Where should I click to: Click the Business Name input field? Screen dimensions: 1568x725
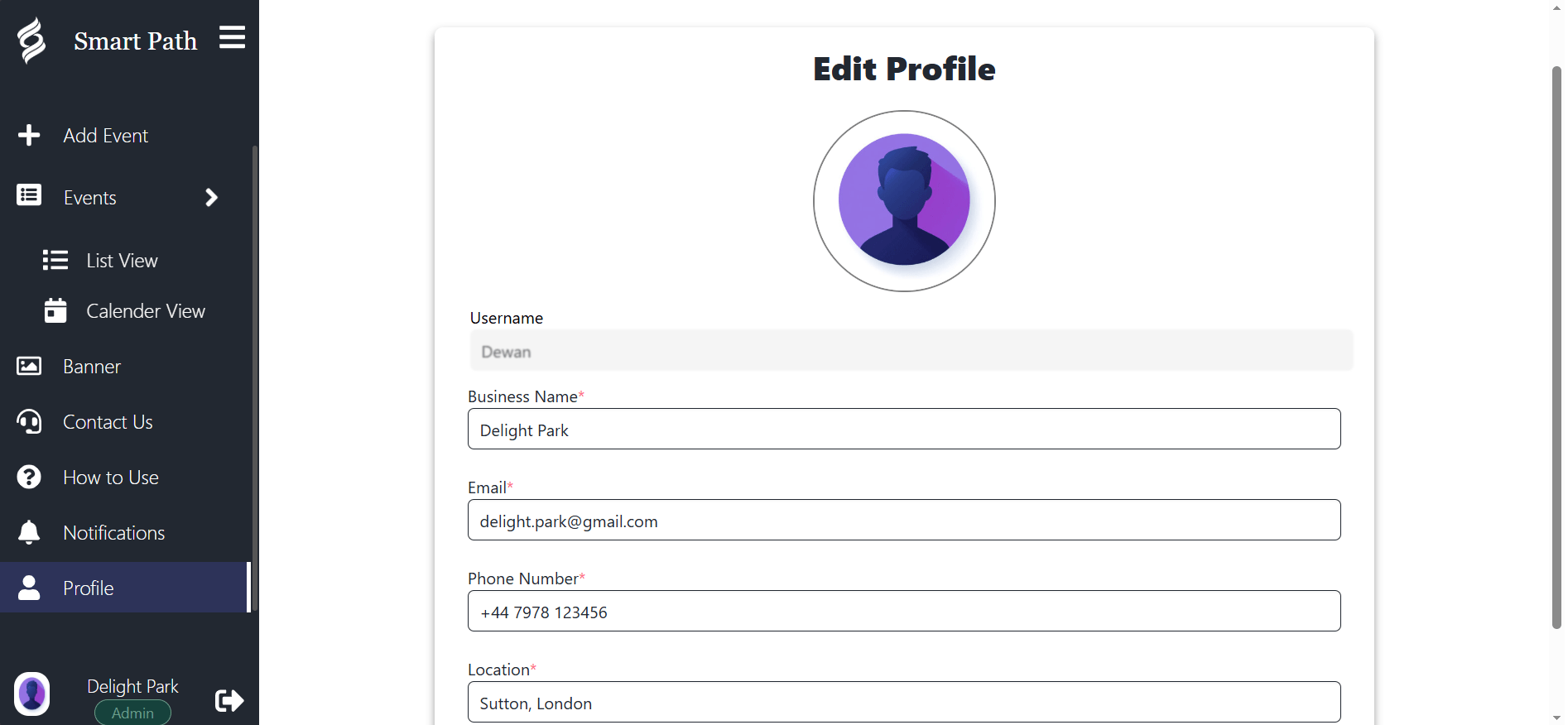904,430
